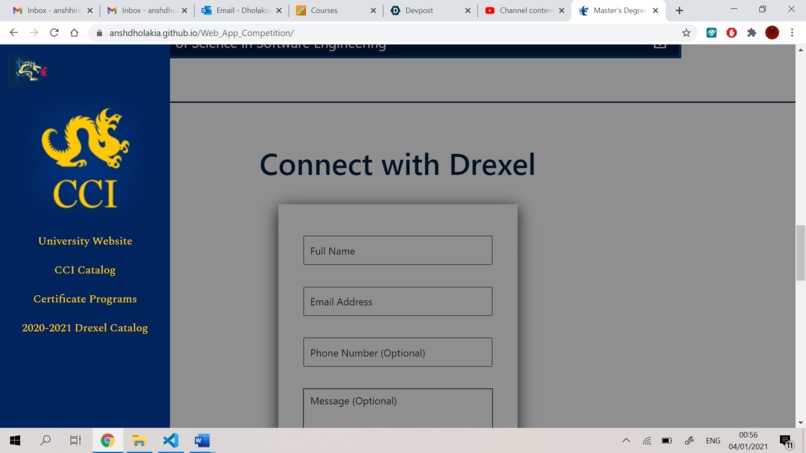This screenshot has height=453, width=806.
Task: Show hidden system tray icons
Action: tap(626, 441)
